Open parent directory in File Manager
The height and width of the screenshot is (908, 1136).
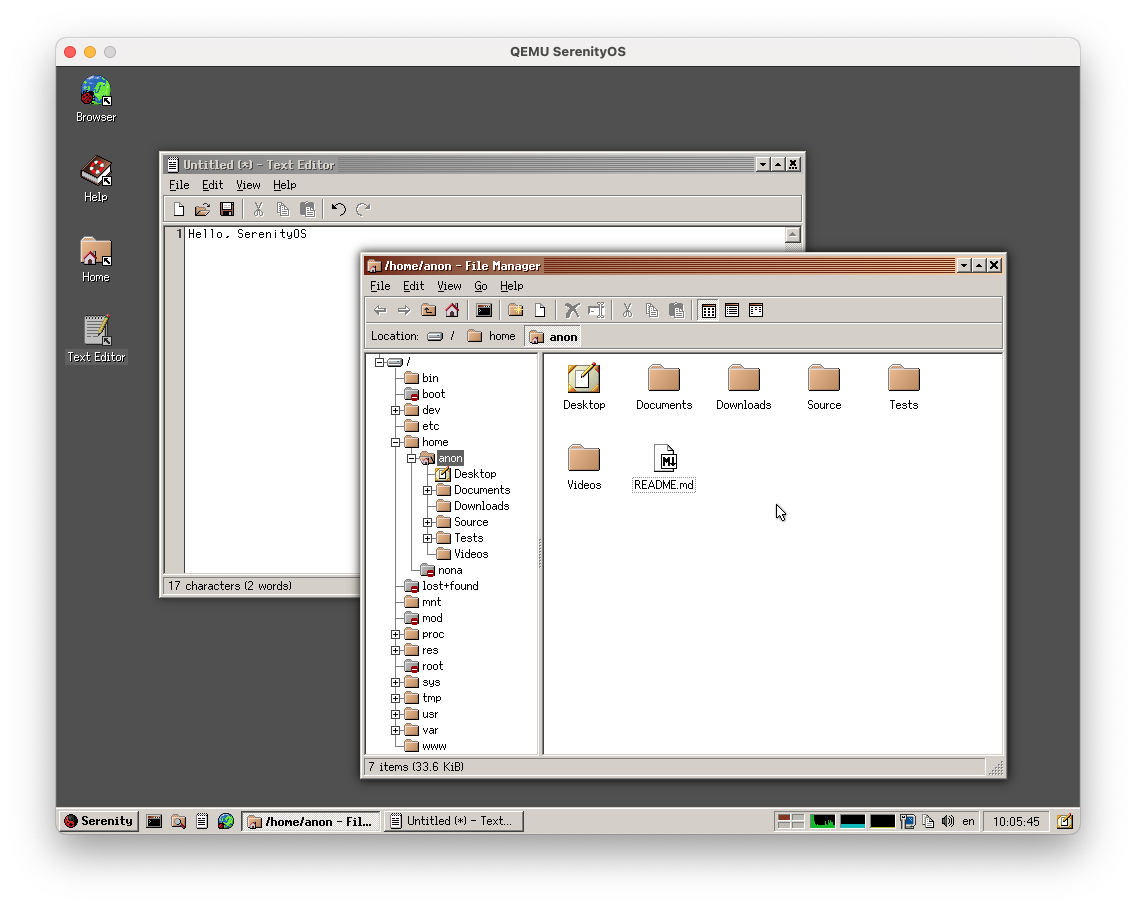tap(428, 311)
